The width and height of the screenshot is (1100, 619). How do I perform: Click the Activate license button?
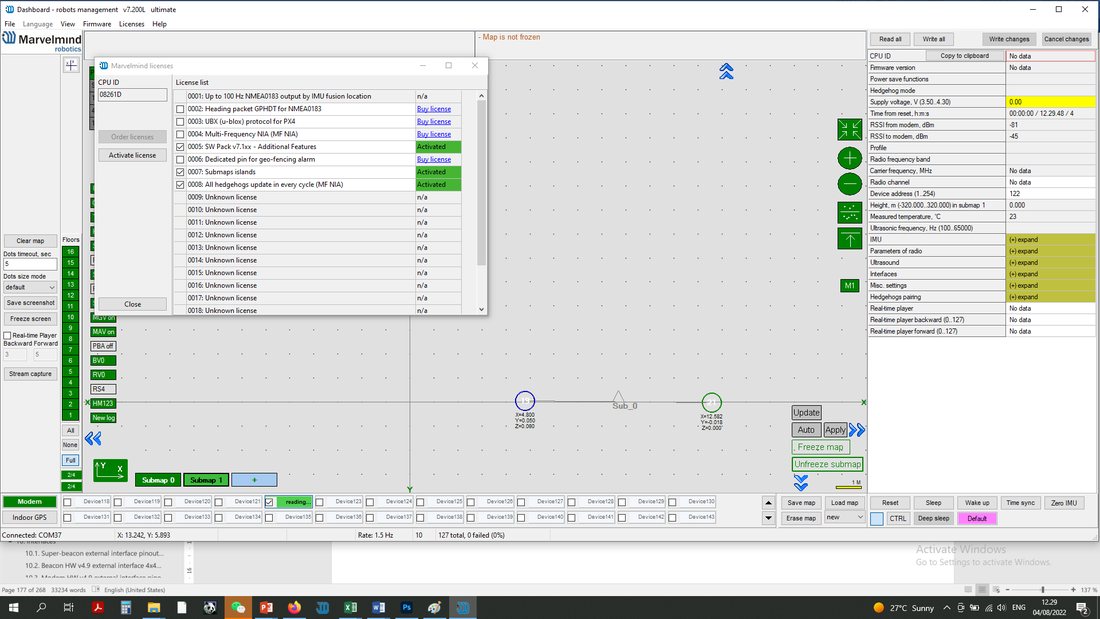pos(133,155)
